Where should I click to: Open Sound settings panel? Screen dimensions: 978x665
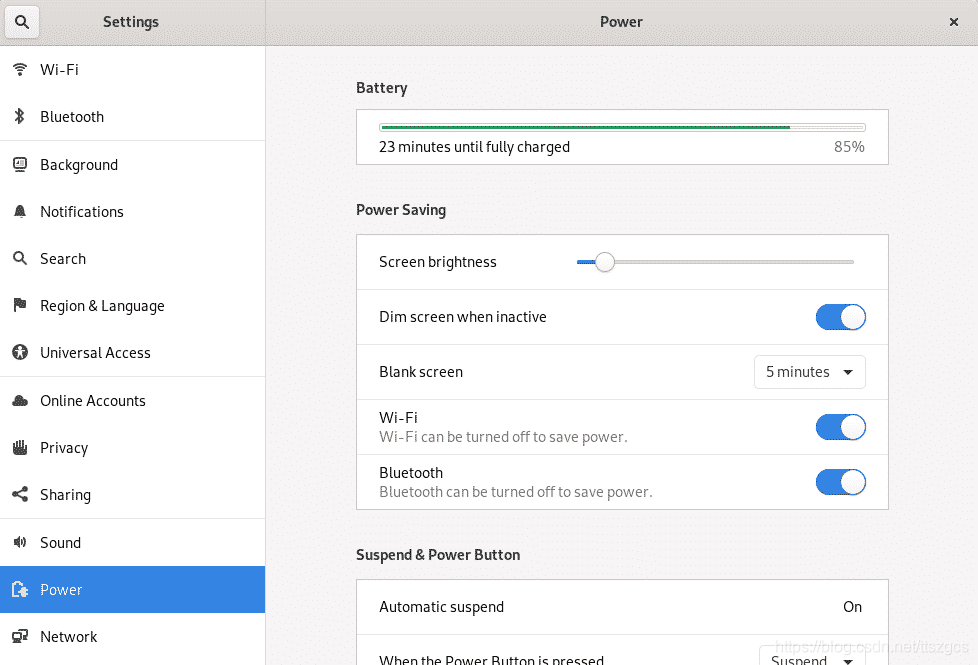click(132, 543)
